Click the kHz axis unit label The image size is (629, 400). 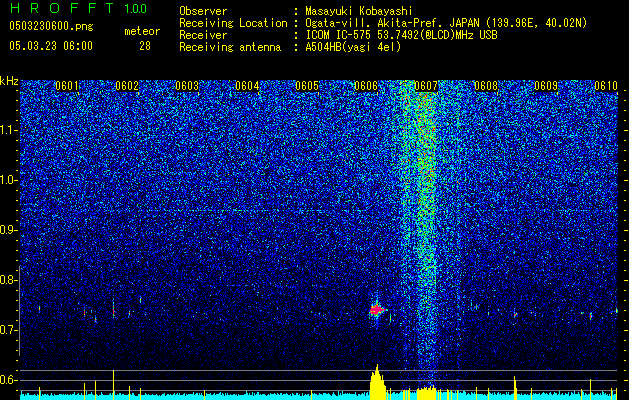(x=9, y=81)
